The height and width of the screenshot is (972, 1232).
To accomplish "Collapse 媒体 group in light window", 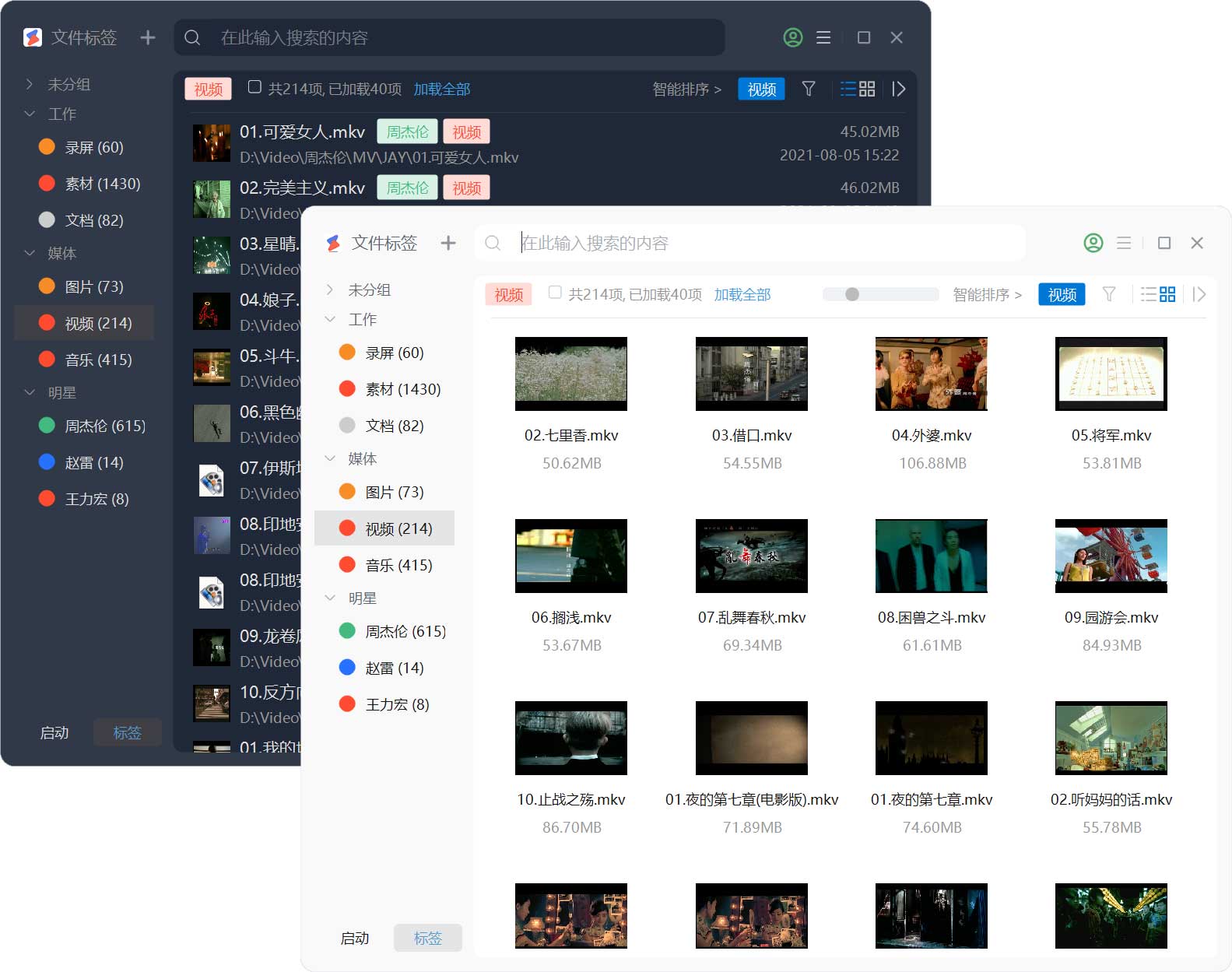I will pyautogui.click(x=330, y=458).
